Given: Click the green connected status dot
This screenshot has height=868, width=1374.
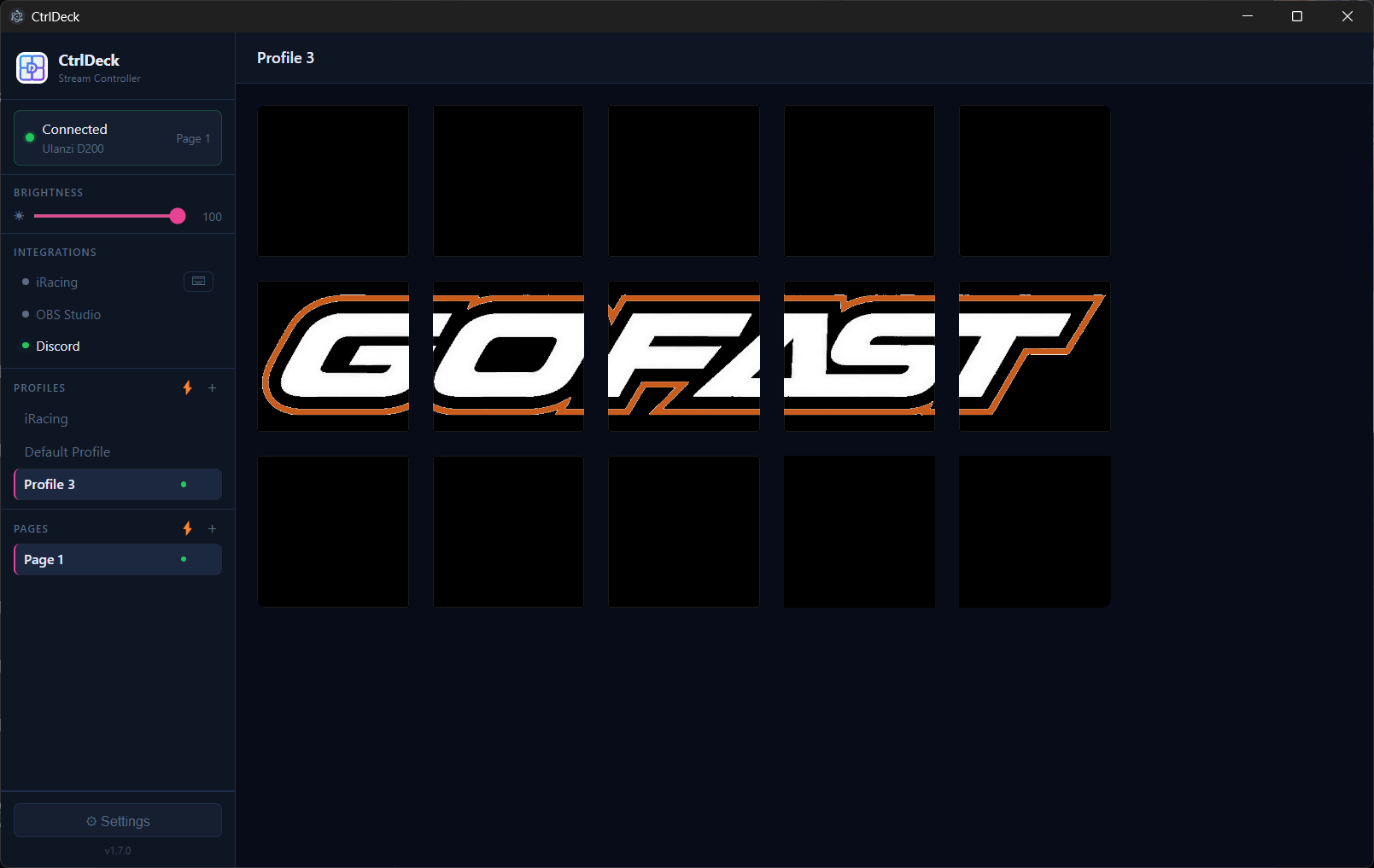Looking at the screenshot, I should coord(30,137).
